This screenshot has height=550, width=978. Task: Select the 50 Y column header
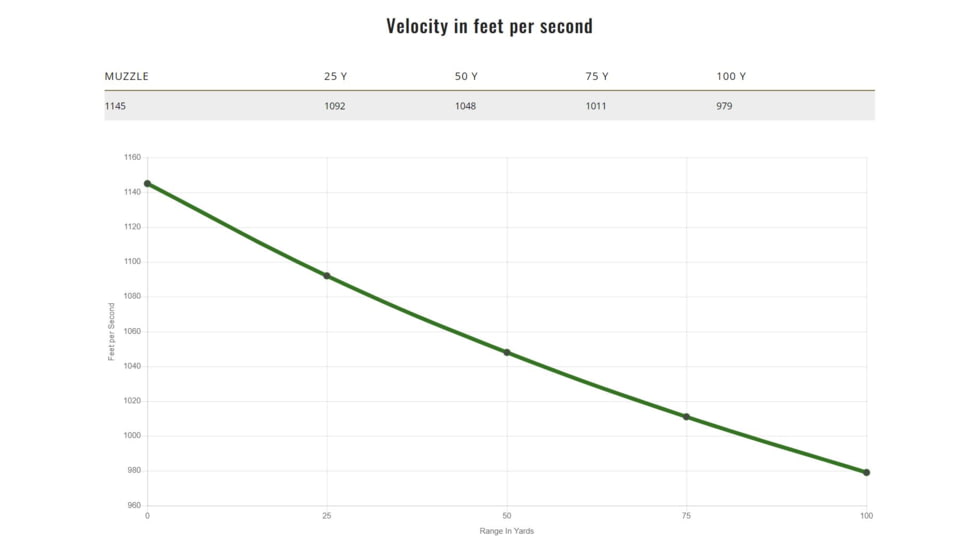click(x=466, y=77)
